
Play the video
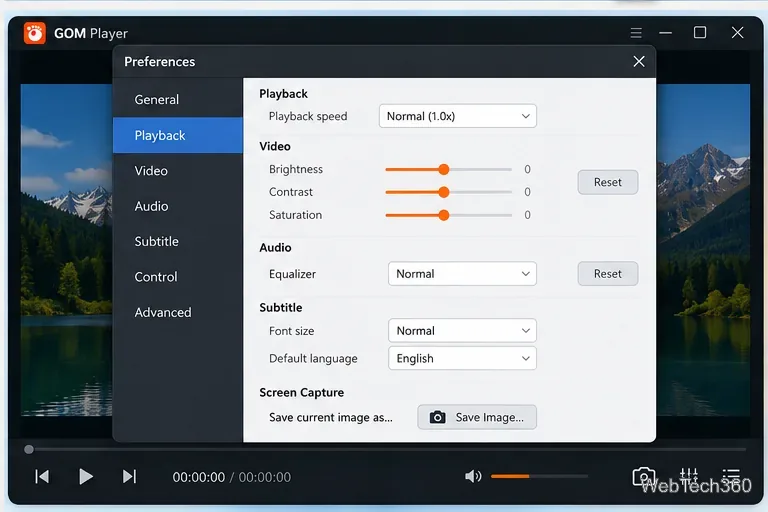[x=86, y=476]
